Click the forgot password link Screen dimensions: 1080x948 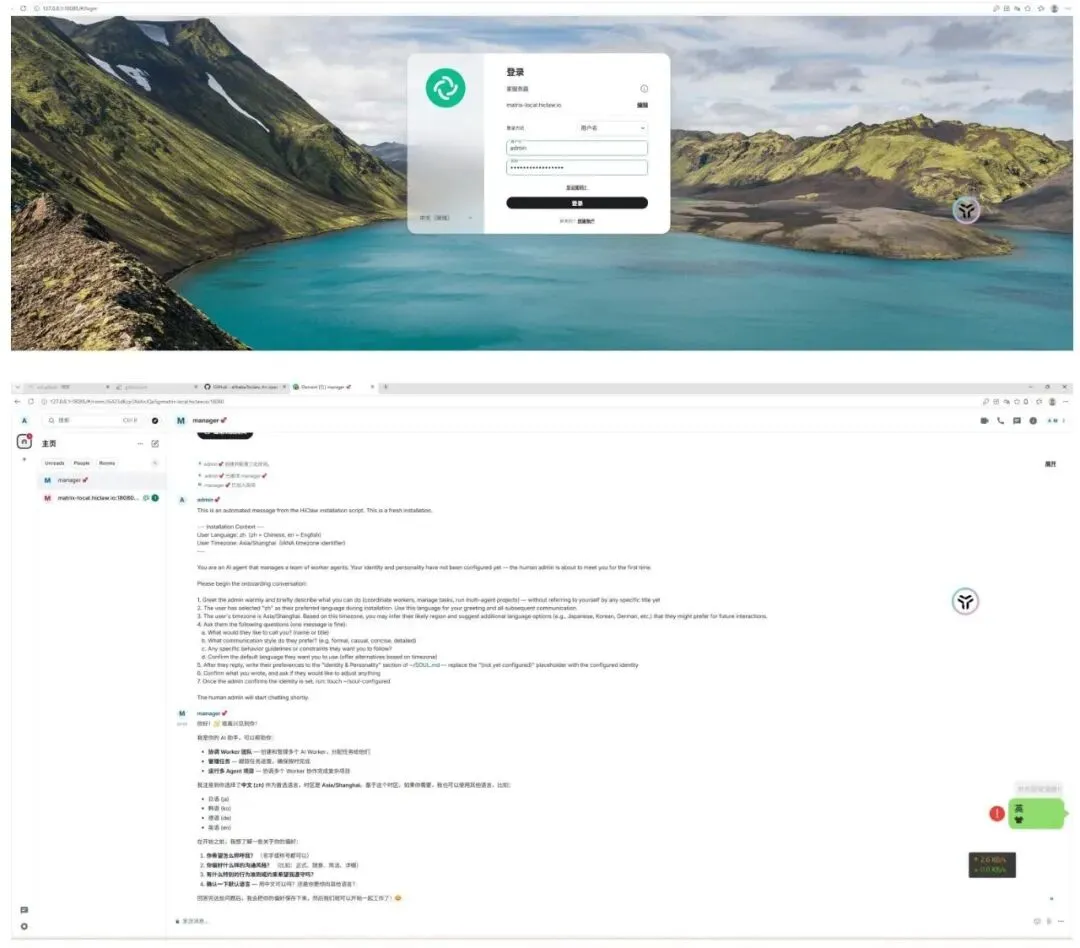(577, 187)
